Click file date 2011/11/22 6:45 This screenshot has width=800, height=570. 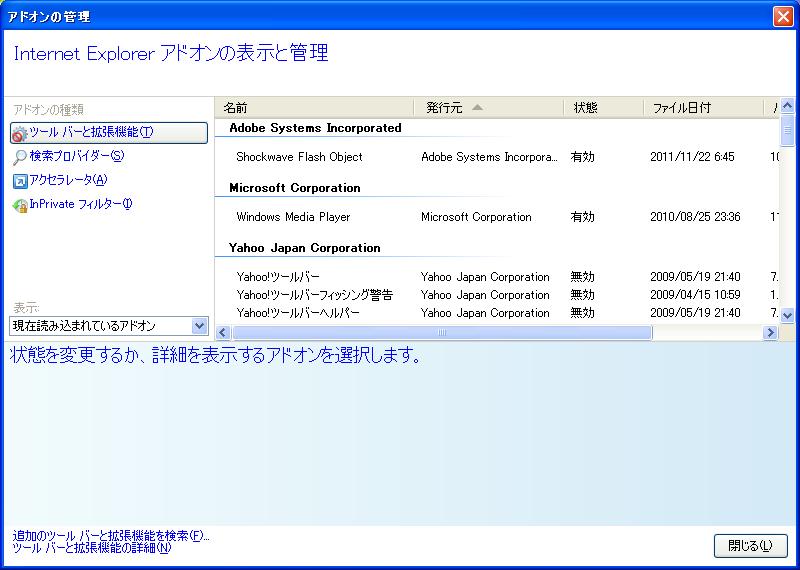[x=692, y=157]
